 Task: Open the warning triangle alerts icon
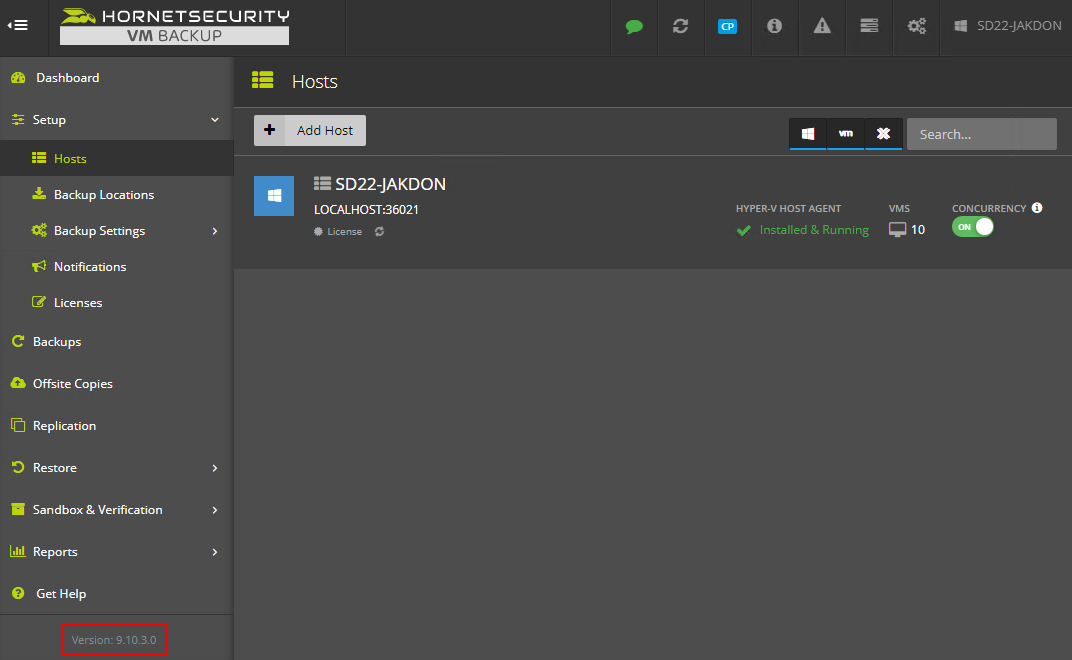coord(822,26)
